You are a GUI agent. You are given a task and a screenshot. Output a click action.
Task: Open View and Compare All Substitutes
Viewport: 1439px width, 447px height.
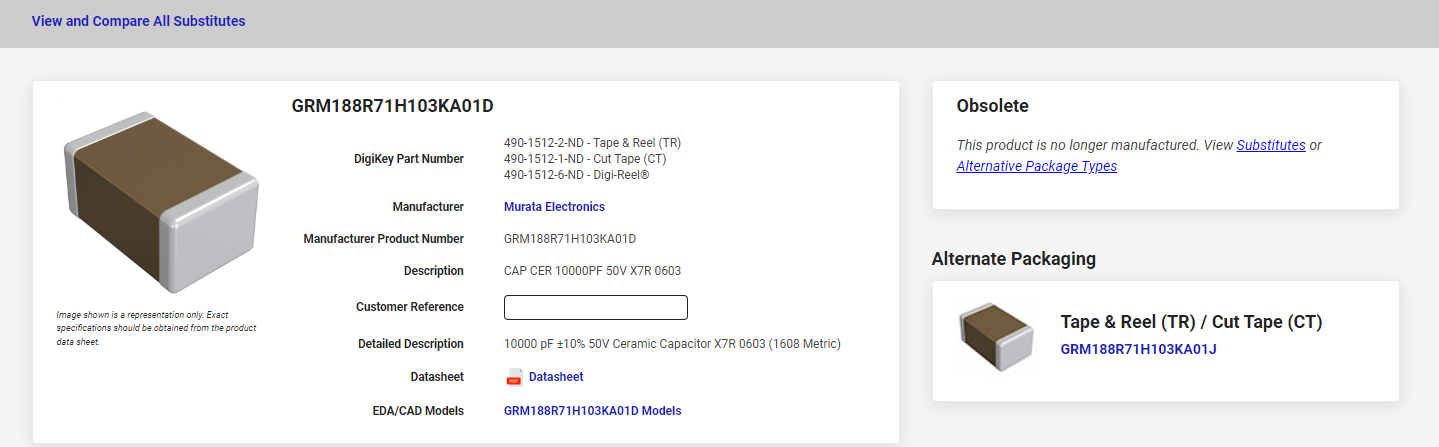[138, 21]
